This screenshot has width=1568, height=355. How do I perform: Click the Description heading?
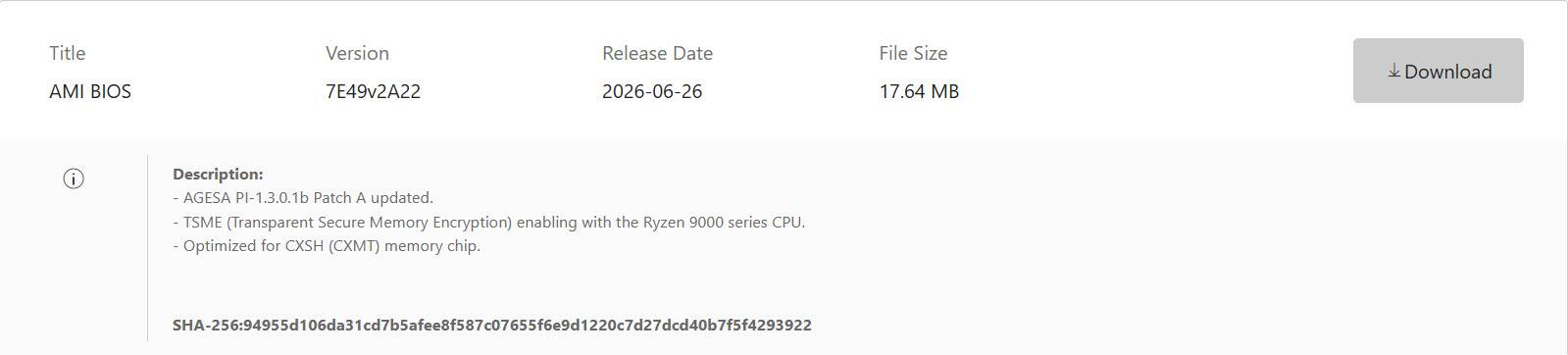click(x=218, y=174)
